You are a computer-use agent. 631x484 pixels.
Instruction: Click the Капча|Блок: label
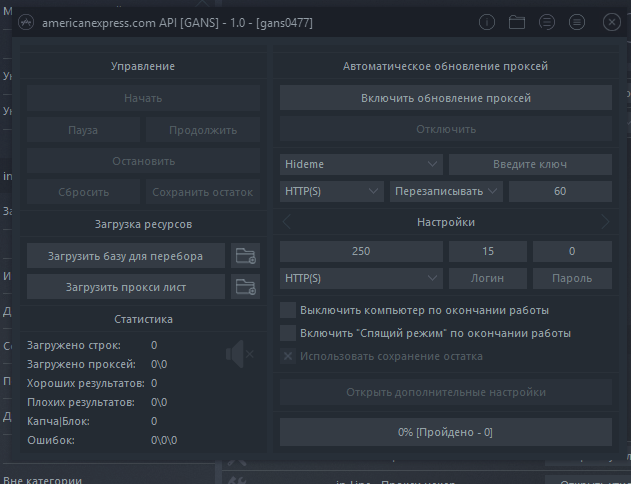click(x=58, y=421)
